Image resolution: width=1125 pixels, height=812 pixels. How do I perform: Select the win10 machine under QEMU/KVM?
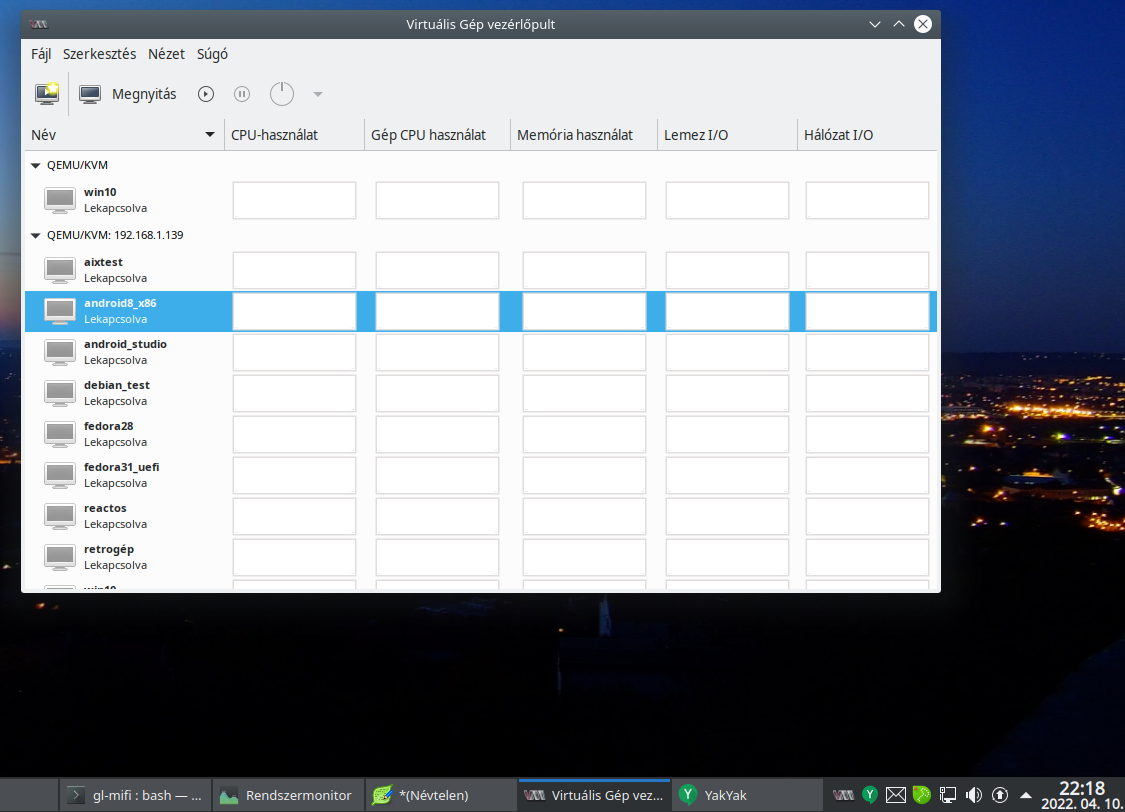tap(481, 200)
